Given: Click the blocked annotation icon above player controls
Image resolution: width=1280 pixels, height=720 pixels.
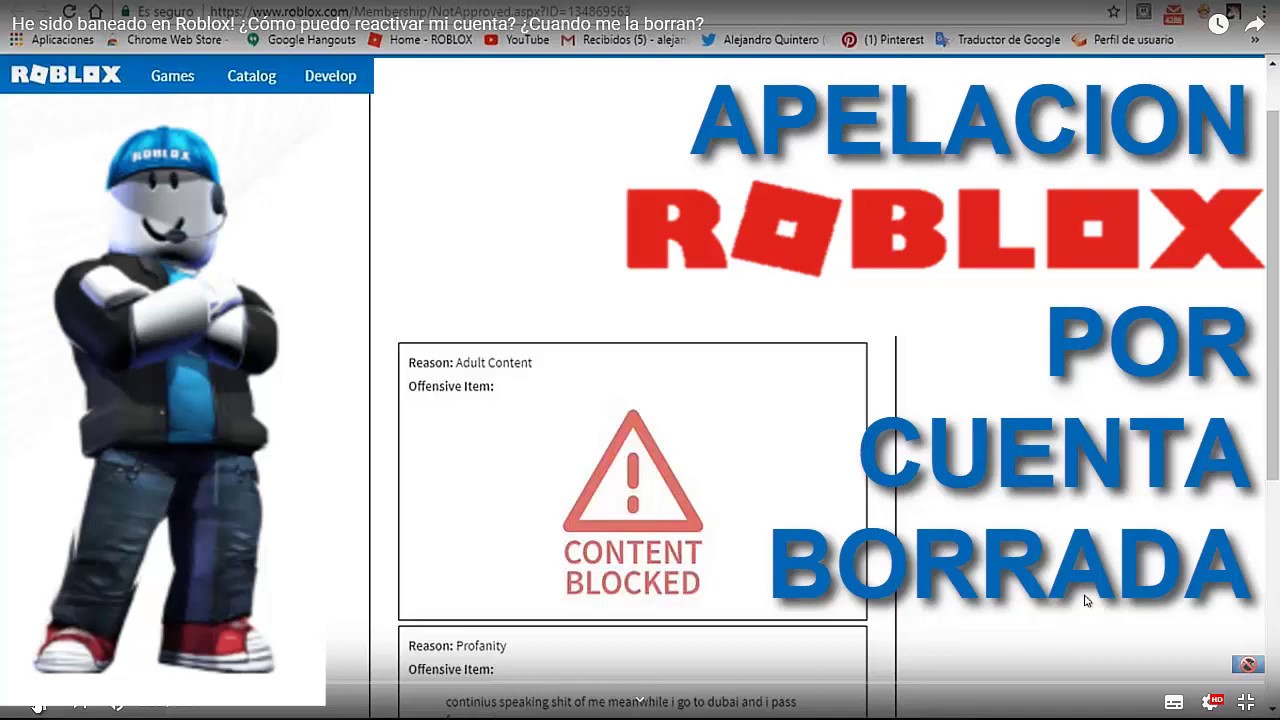Looking at the screenshot, I should click(x=1248, y=664).
